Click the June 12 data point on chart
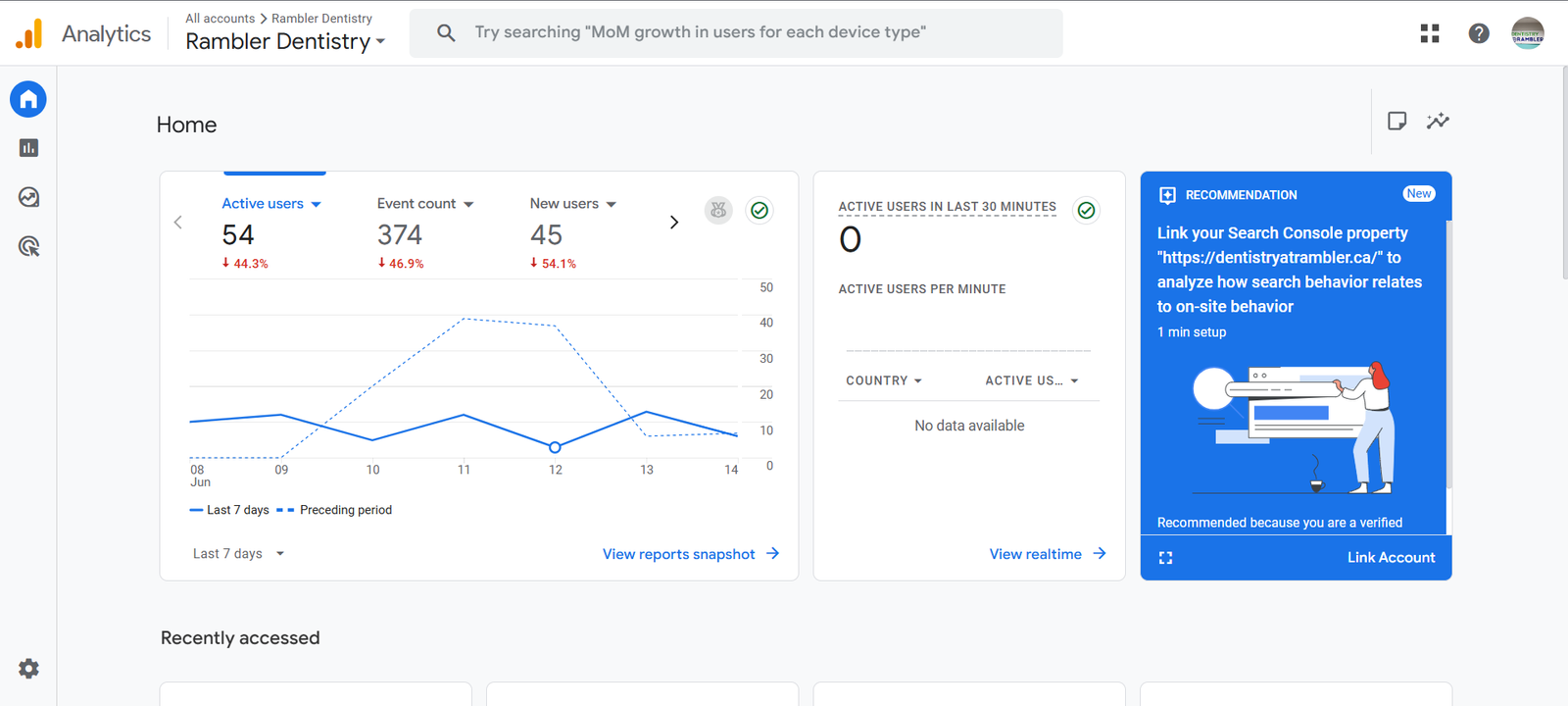The height and width of the screenshot is (706, 1568). click(555, 447)
